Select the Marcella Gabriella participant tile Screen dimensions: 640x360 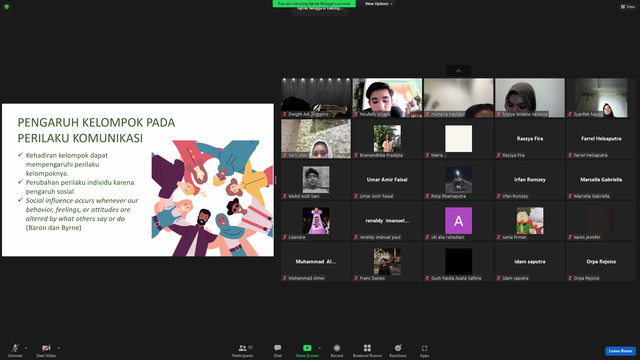tap(601, 180)
